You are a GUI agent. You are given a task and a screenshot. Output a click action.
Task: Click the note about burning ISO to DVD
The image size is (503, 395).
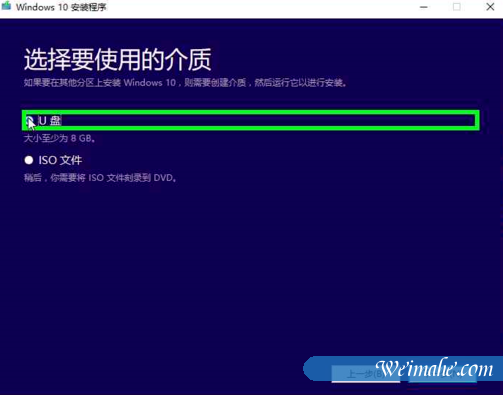(x=100, y=178)
